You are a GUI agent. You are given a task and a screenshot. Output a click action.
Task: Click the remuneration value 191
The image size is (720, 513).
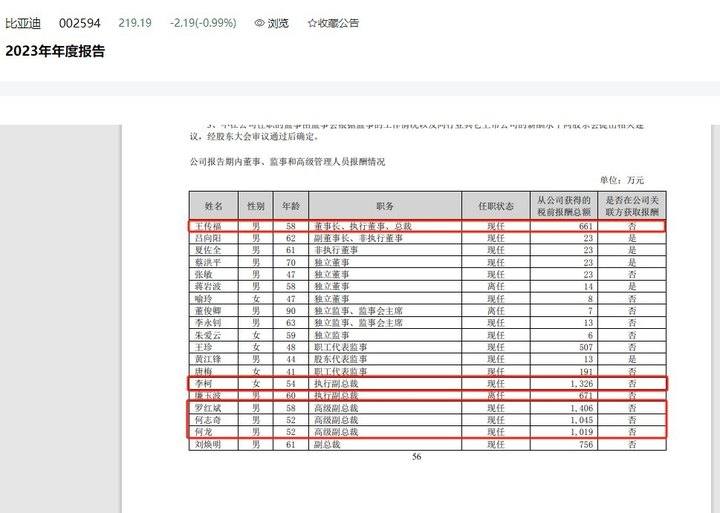585,371
